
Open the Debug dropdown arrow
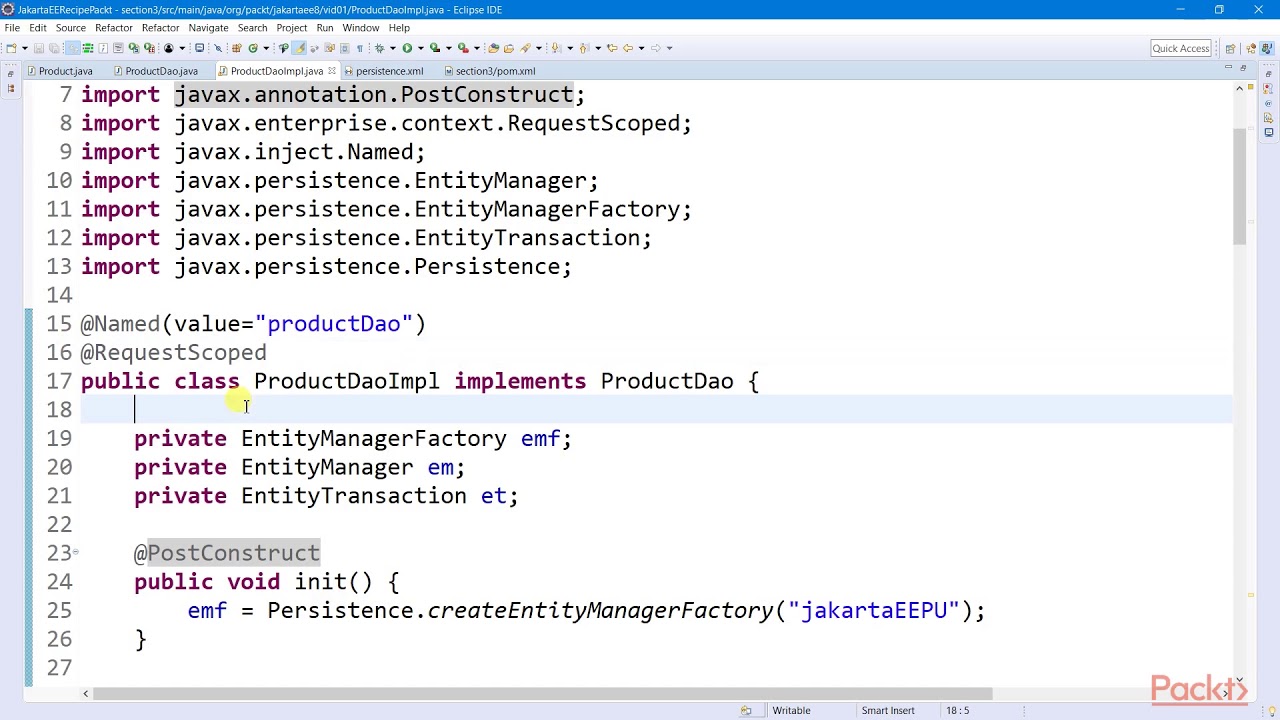coord(393,48)
